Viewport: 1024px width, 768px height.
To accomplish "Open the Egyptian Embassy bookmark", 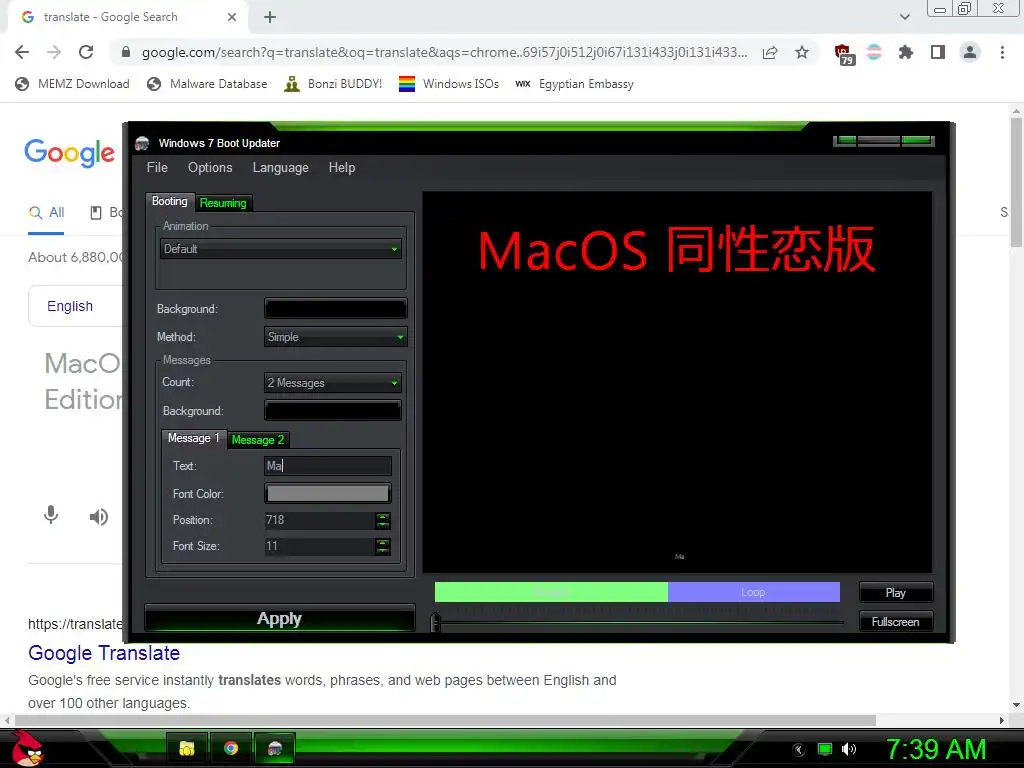I will click(x=574, y=84).
